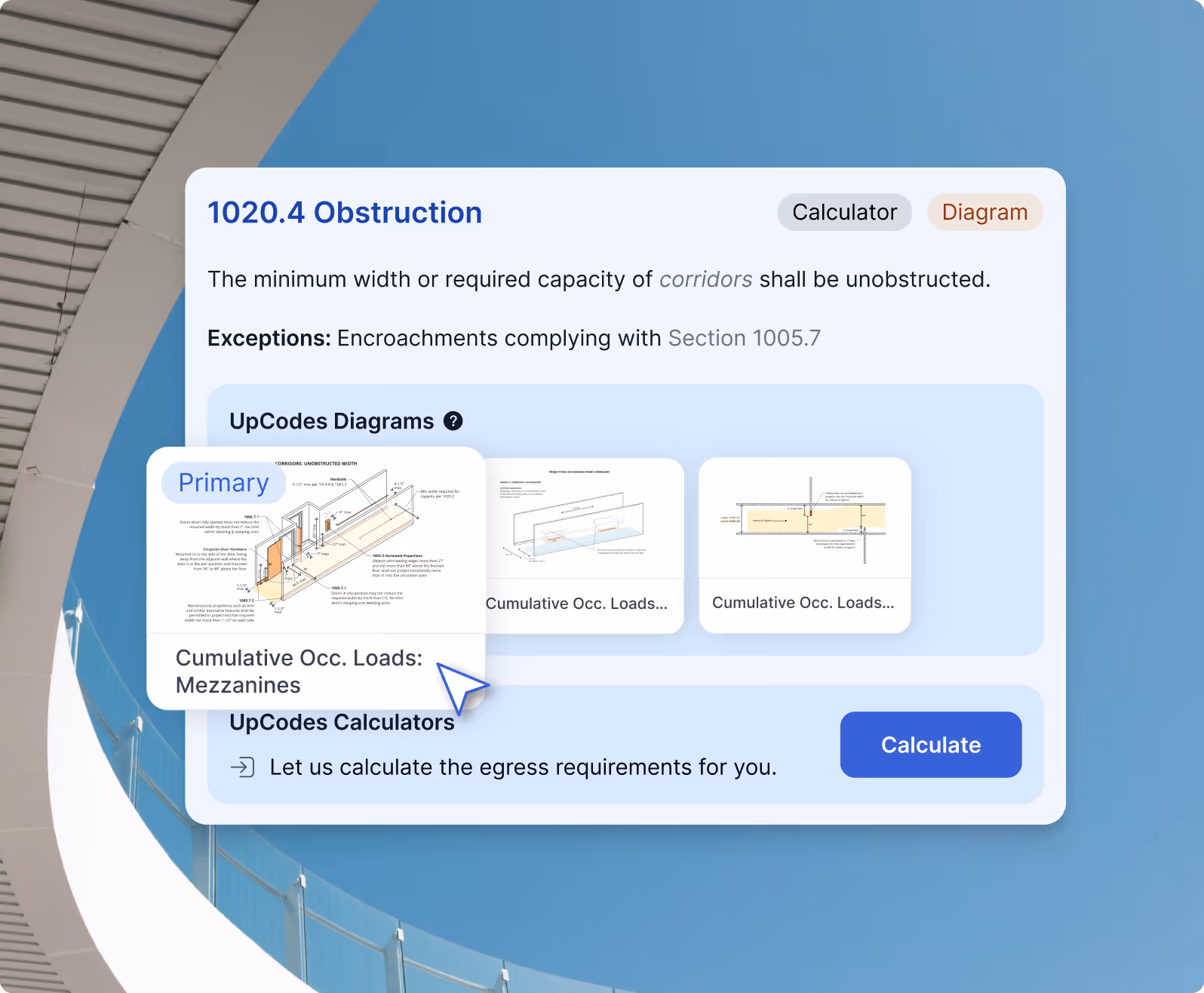Screen dimensions: 1204x993
Task: Open the Corridors Unobstructed Width diagram thumbnail
Action: [316, 540]
